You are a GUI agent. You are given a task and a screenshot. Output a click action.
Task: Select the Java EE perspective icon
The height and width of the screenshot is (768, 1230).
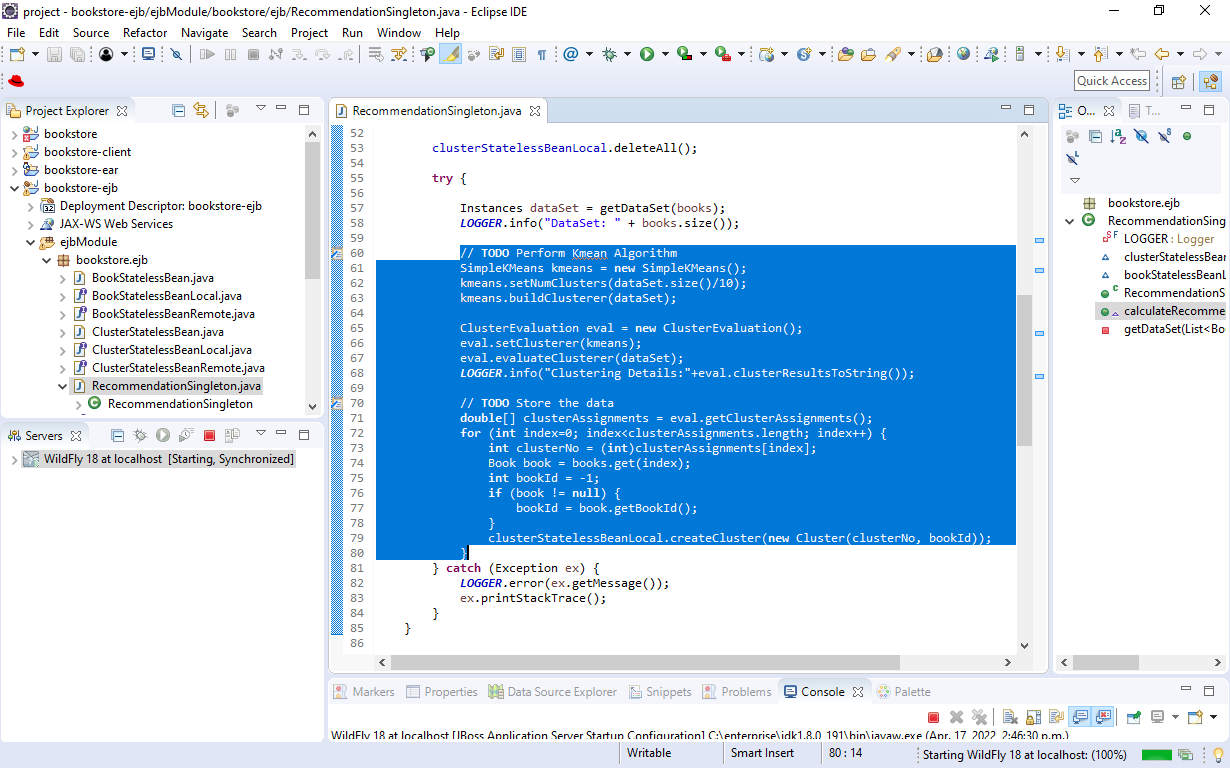1210,81
